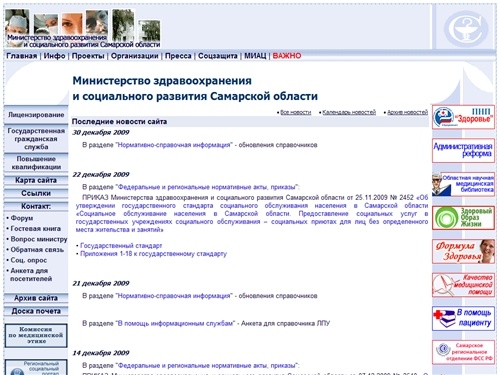500x375 pixels.
Task: Select the 30 декабря 2009 date heading
Action: coord(101,133)
